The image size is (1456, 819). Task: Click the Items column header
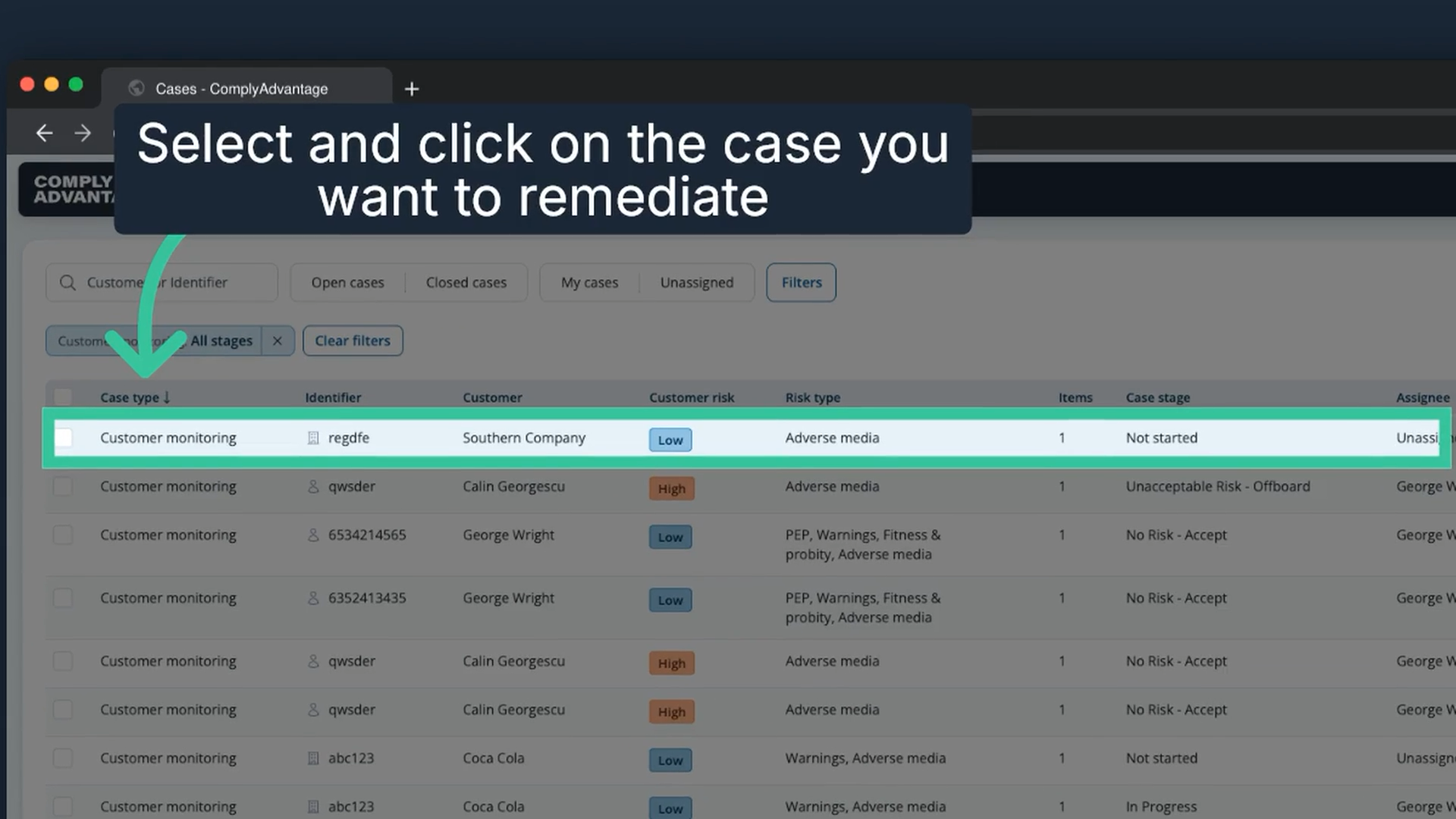[1075, 397]
